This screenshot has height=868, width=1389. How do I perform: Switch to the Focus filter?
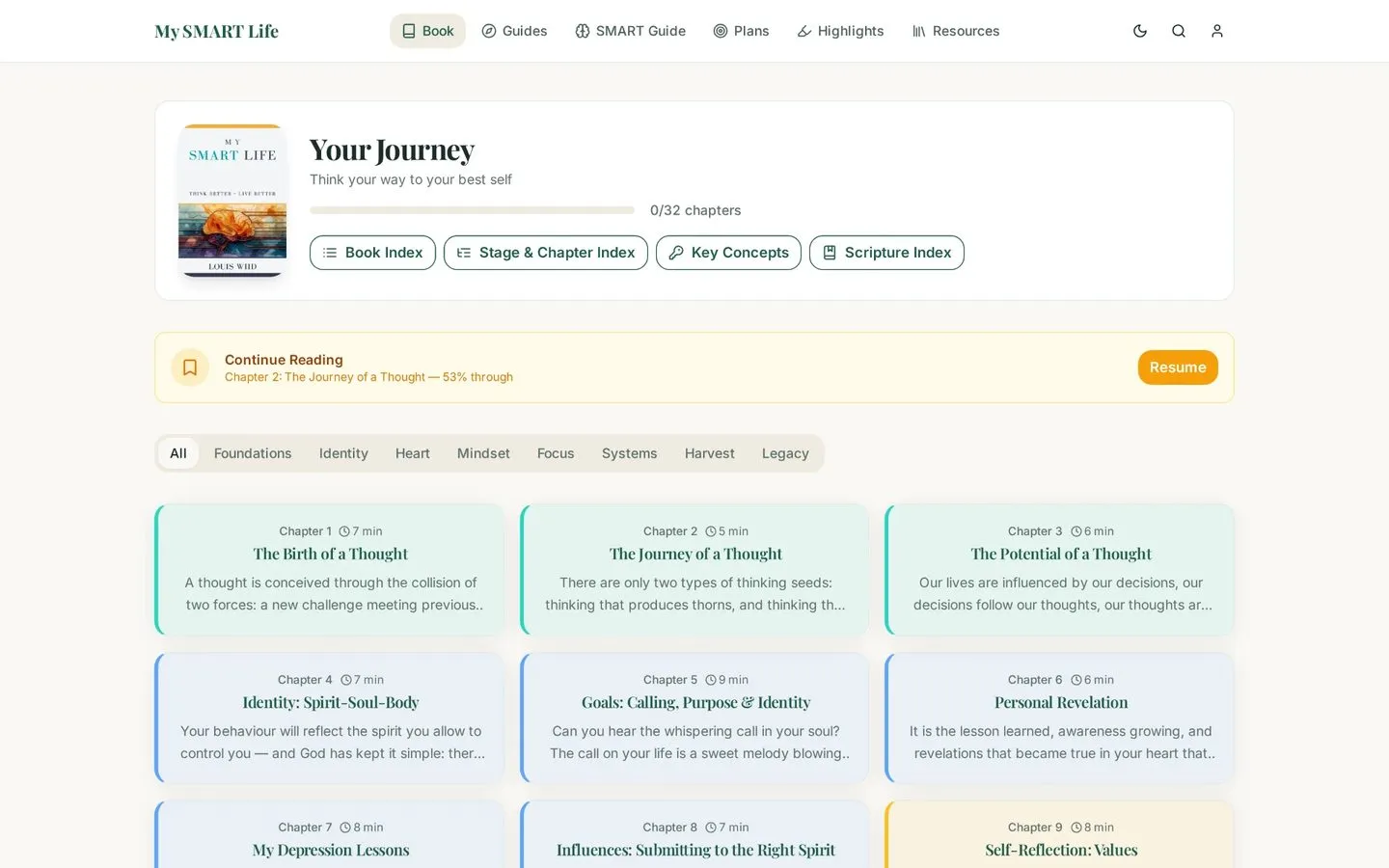[556, 453]
